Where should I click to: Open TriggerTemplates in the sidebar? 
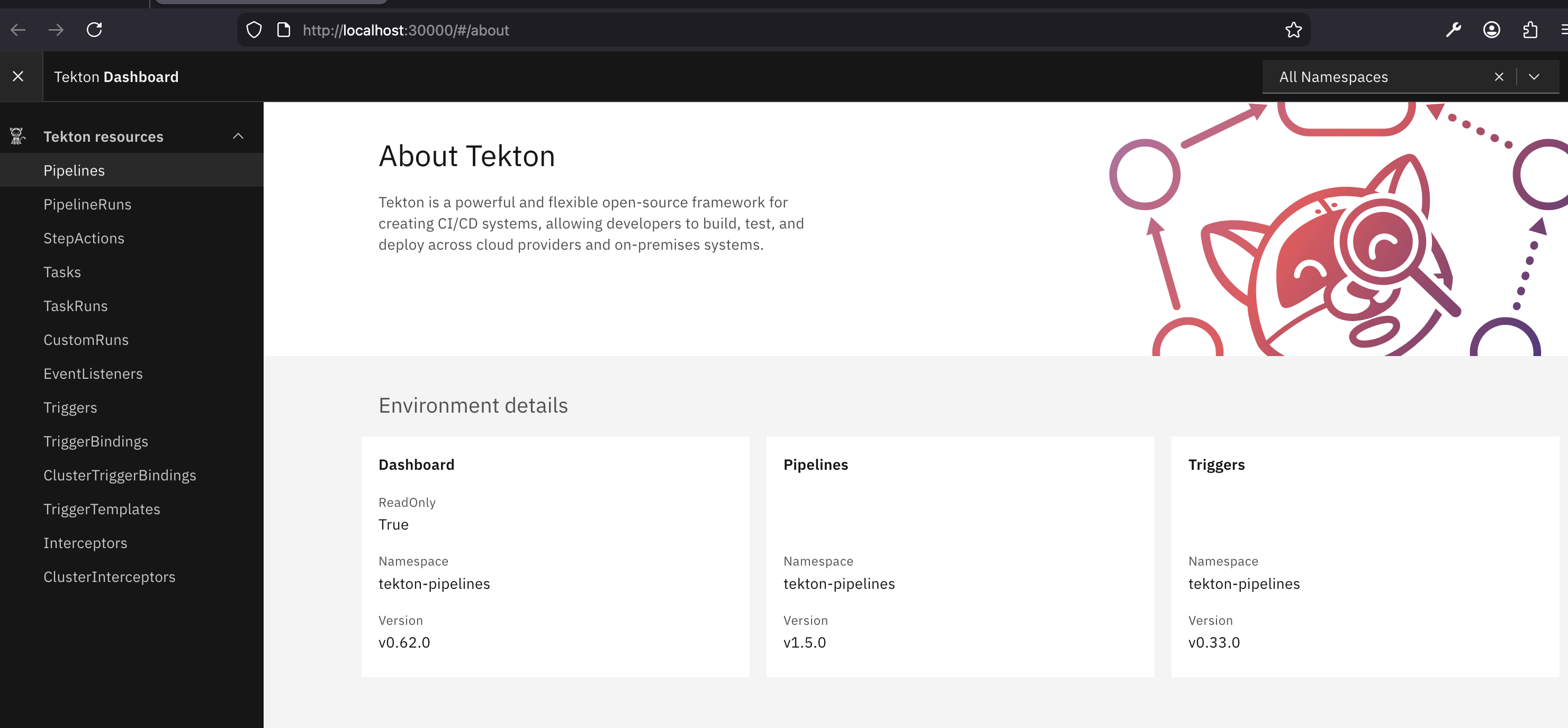pos(102,509)
